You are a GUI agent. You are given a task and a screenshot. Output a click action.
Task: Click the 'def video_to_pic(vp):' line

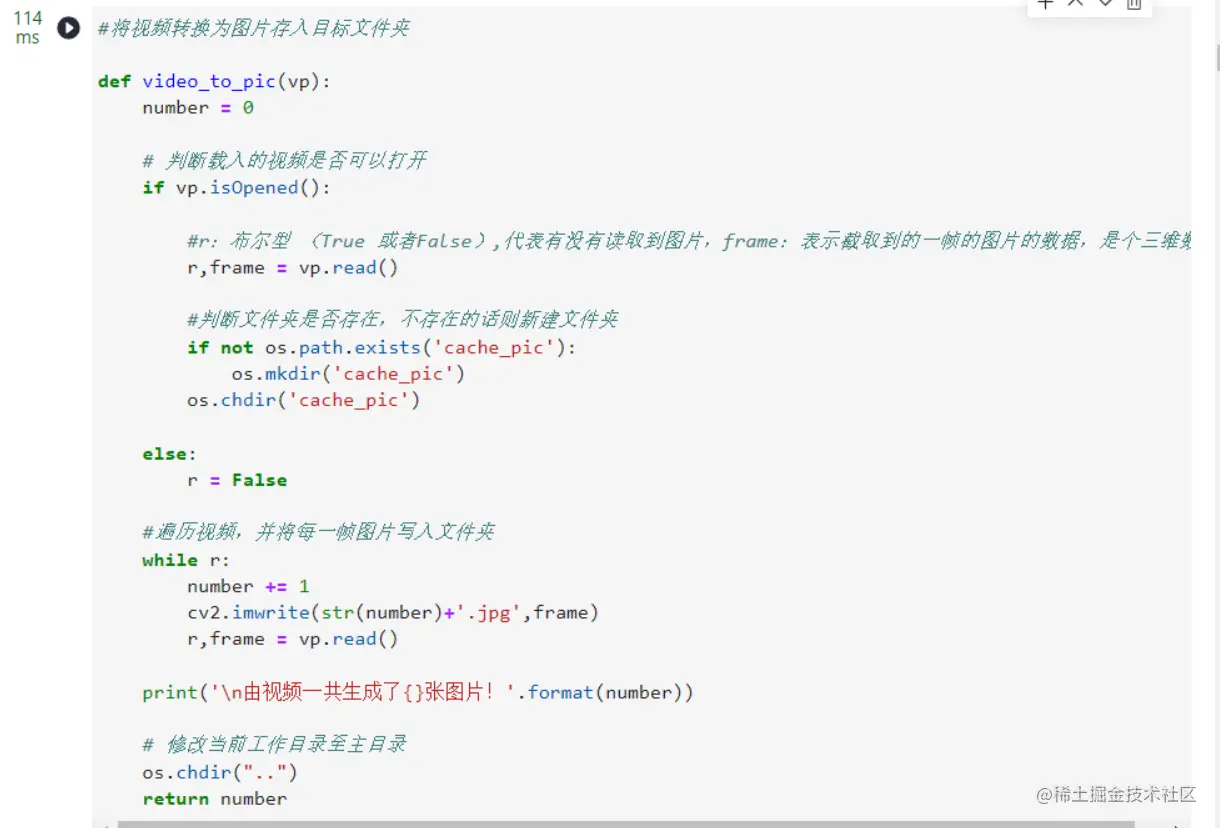click(214, 81)
